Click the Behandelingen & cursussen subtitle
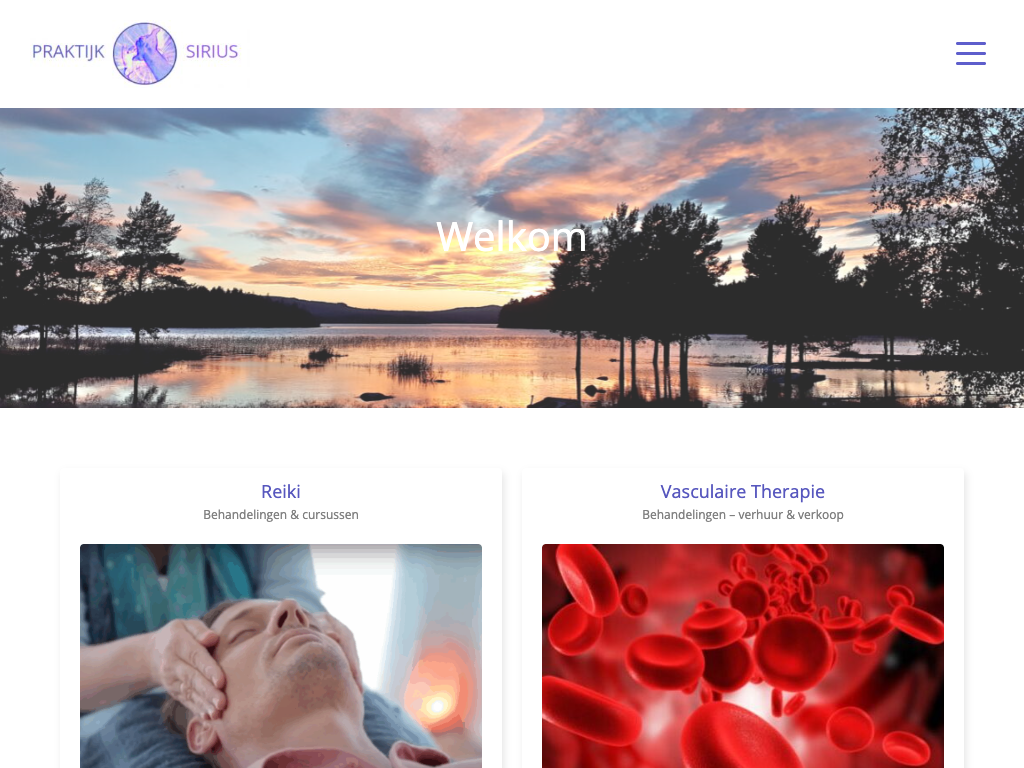This screenshot has height=768, width=1024. pyautogui.click(x=281, y=515)
